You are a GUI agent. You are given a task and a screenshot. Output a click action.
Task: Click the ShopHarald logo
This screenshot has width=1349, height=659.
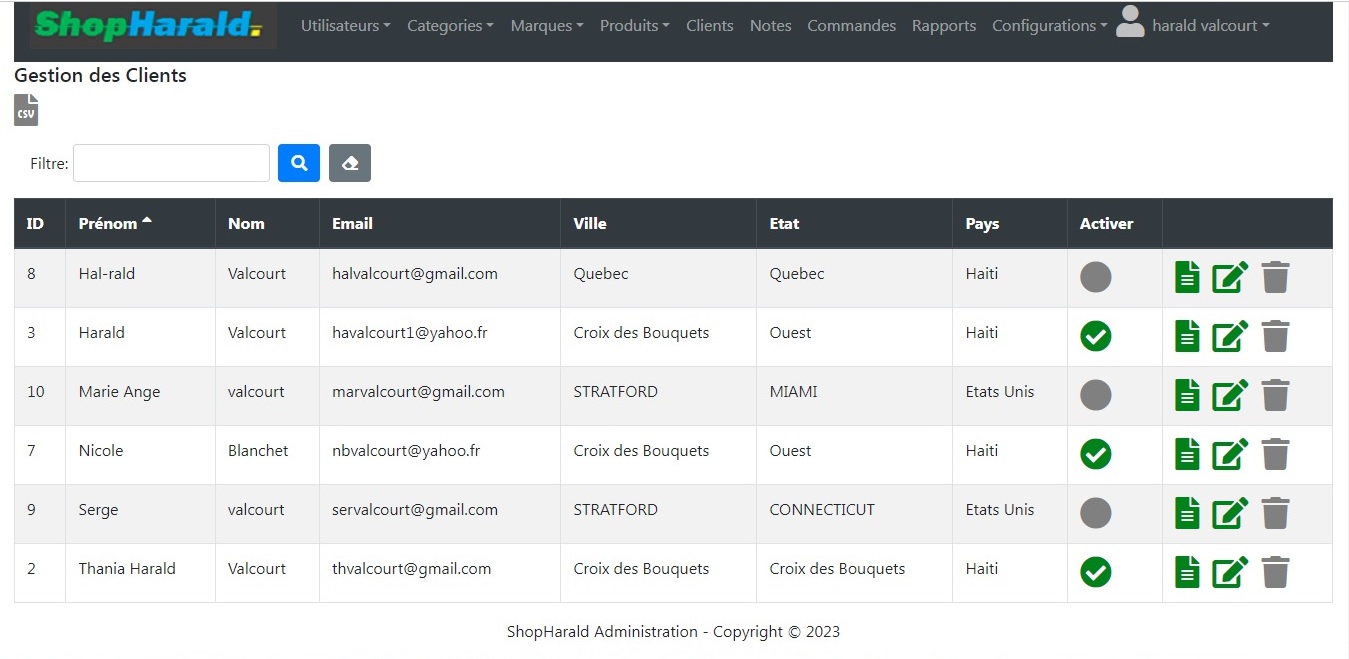146,26
